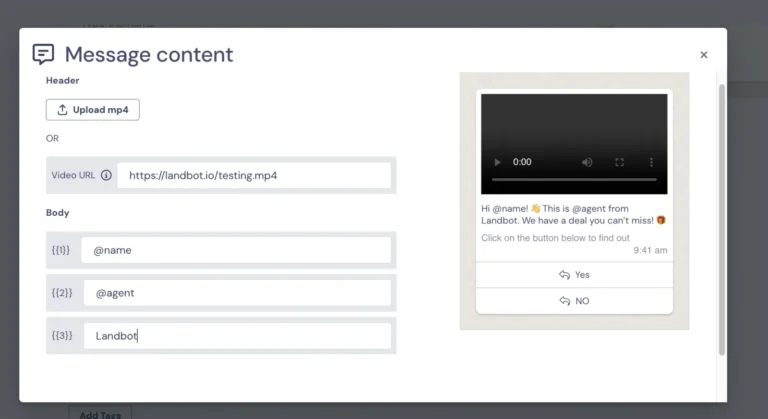The image size is (768, 419).
Task: Open the video player more options menu
Action: tap(651, 162)
